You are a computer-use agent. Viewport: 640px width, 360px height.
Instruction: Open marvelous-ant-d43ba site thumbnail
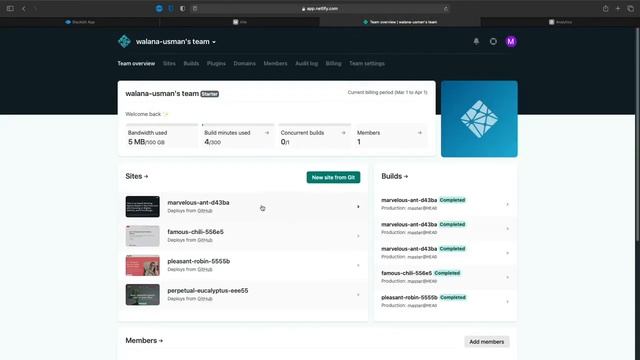tap(142, 207)
